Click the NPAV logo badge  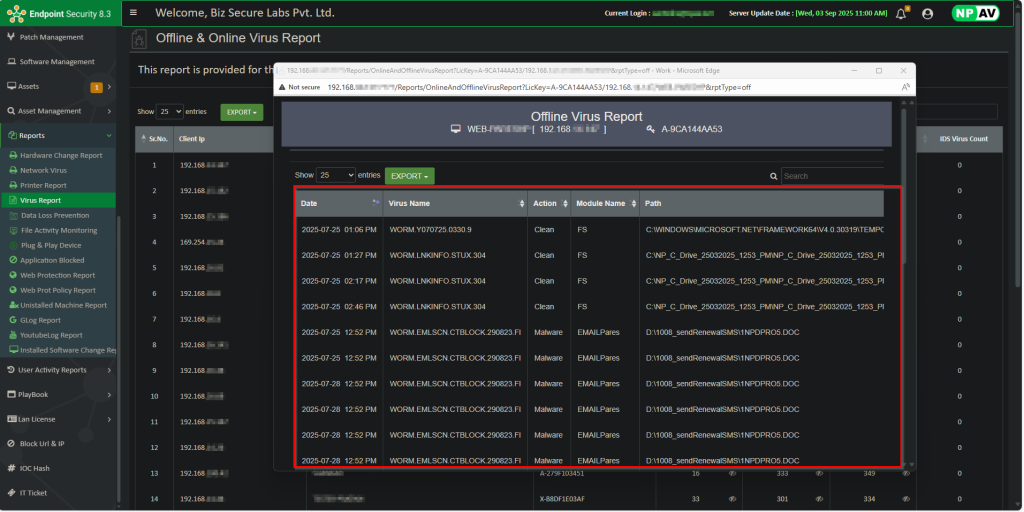[x=974, y=14]
